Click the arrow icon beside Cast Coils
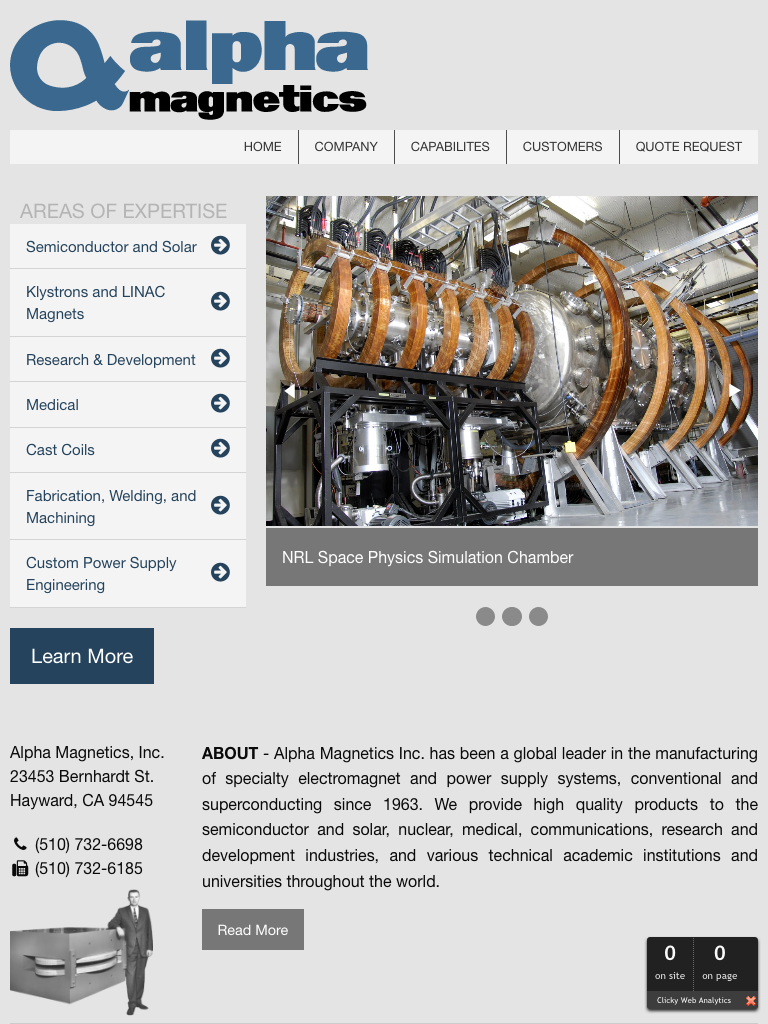 point(221,448)
